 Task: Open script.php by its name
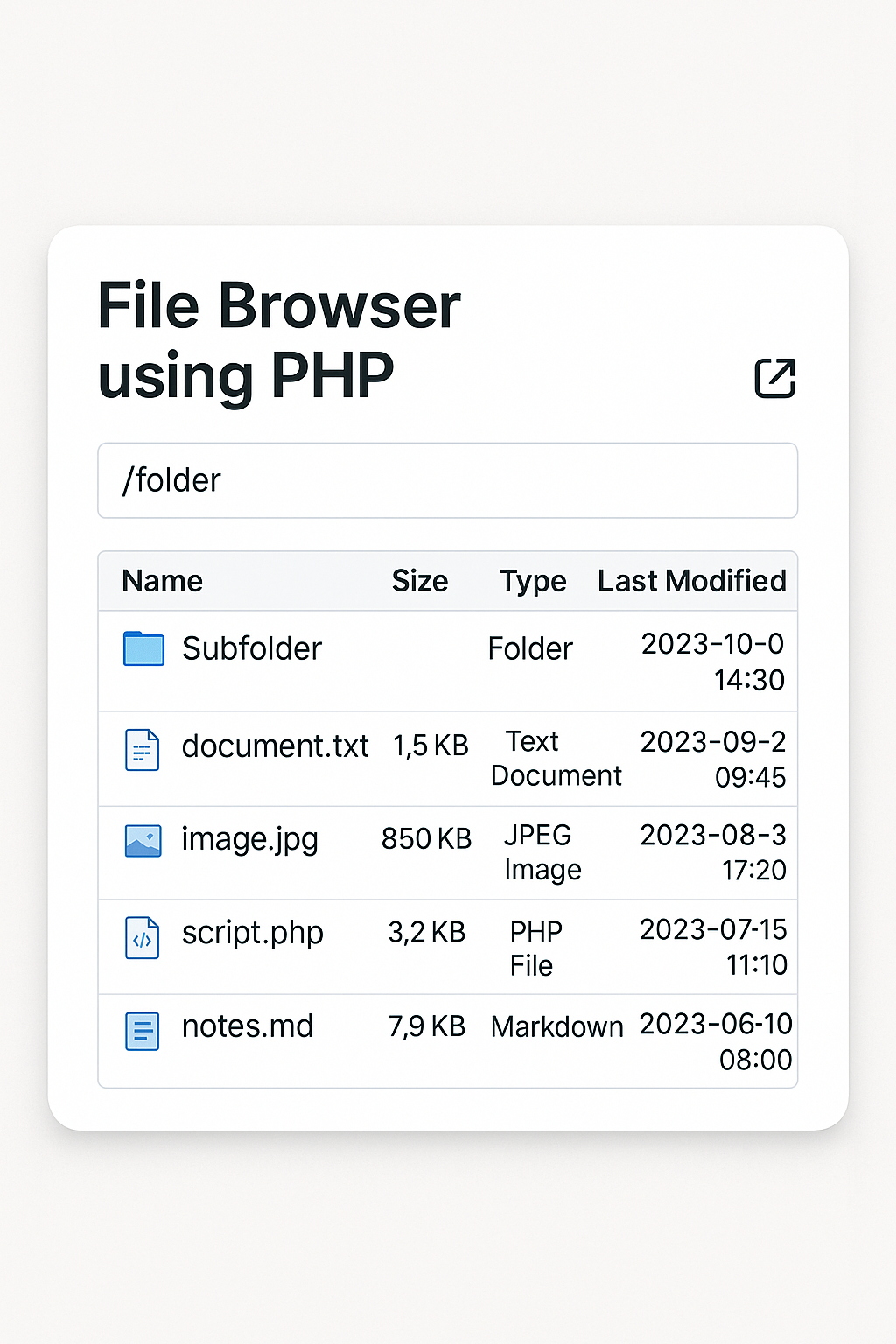tap(252, 933)
